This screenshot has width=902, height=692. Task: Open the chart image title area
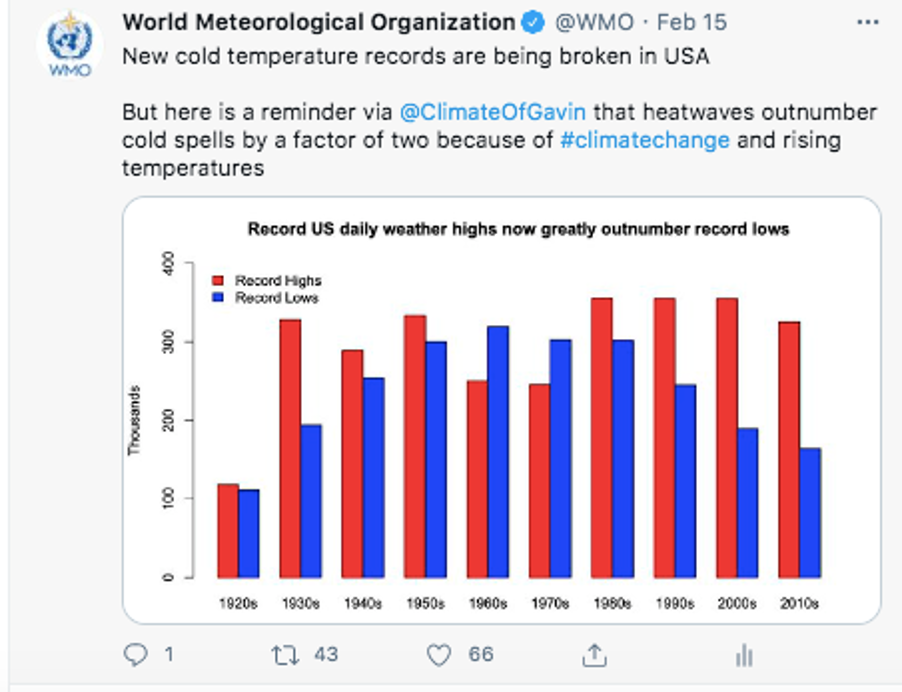point(518,229)
